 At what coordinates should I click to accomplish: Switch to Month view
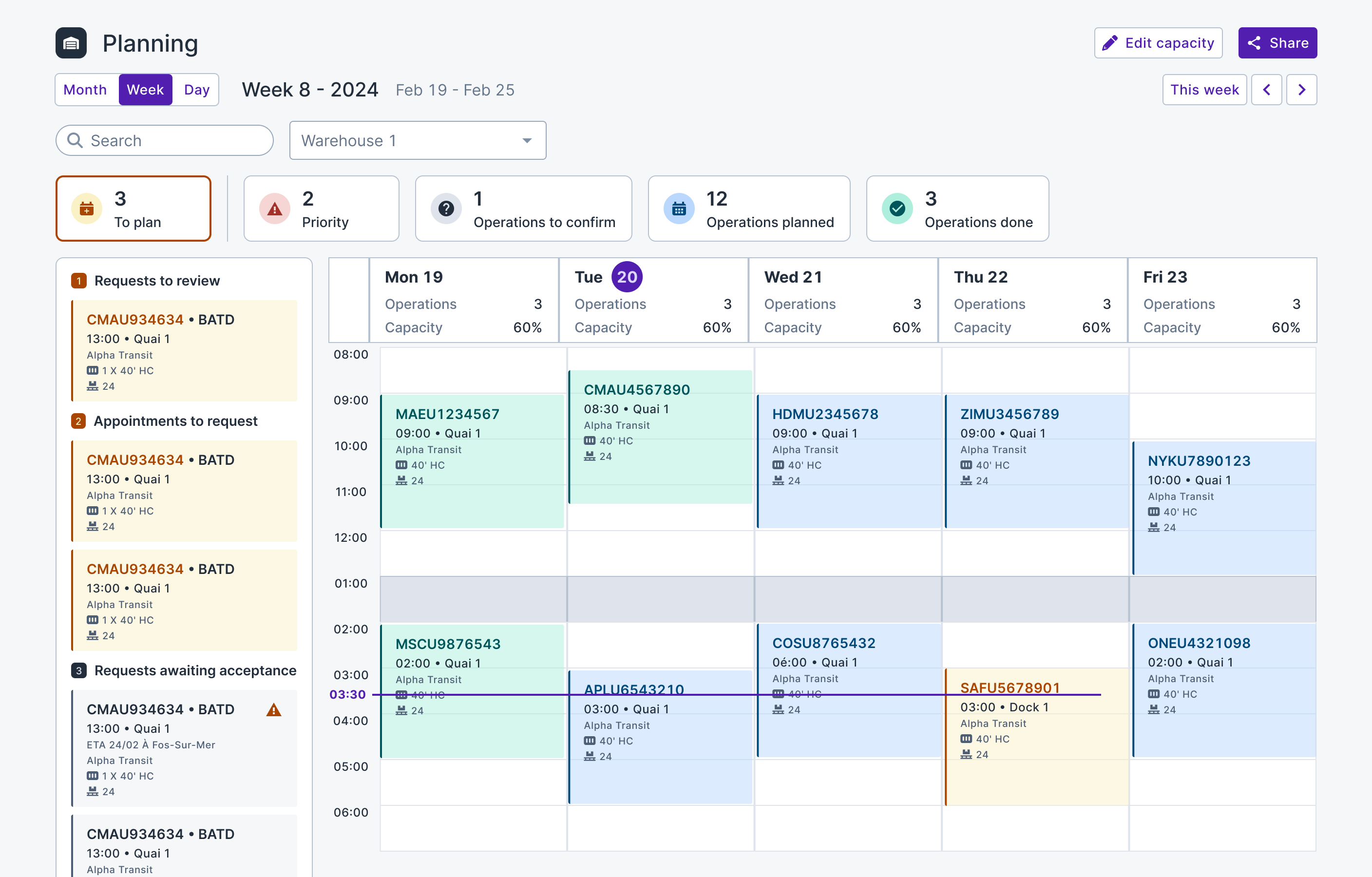(85, 90)
